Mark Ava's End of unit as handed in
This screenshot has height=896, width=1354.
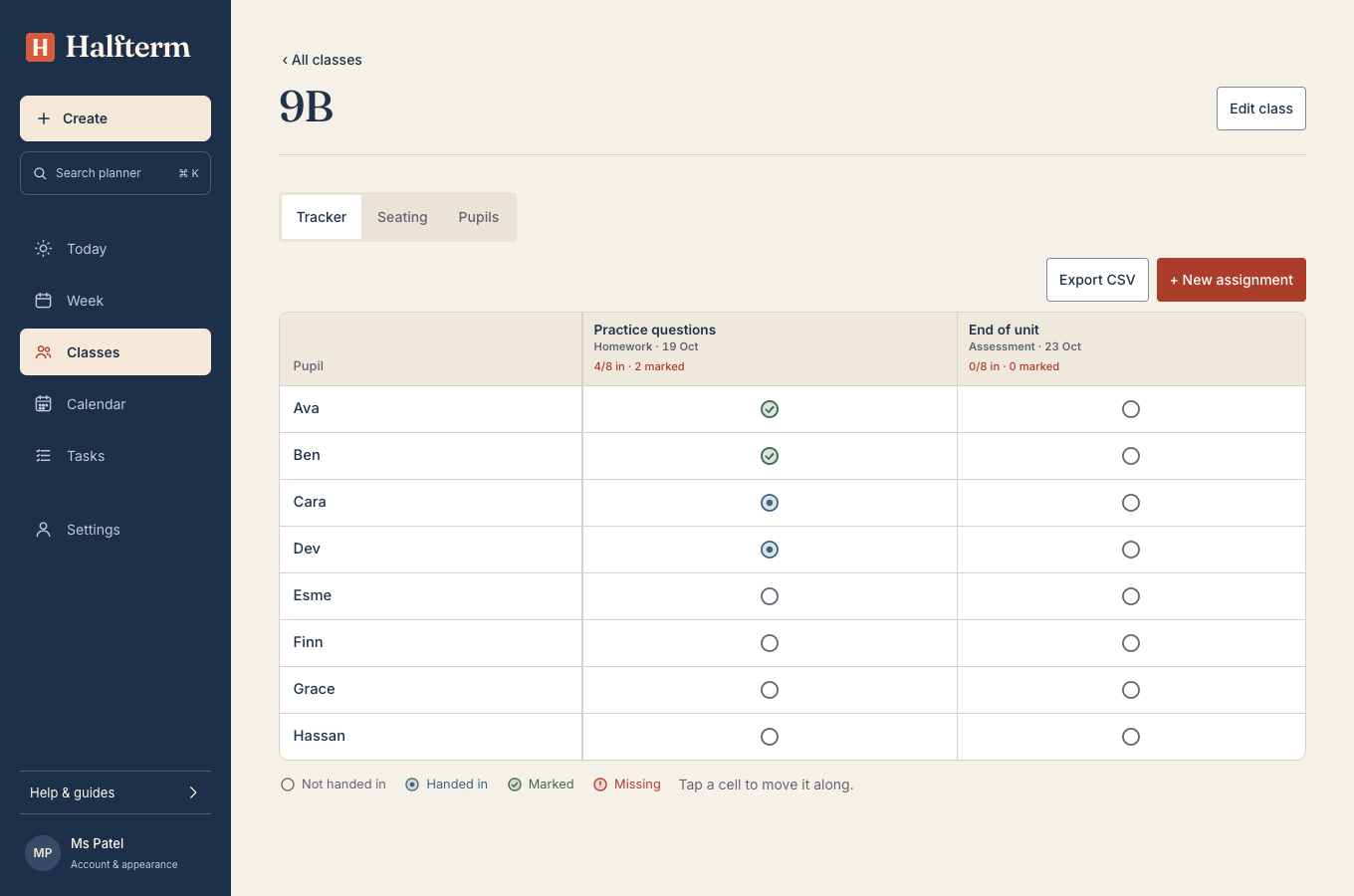coord(1131,409)
